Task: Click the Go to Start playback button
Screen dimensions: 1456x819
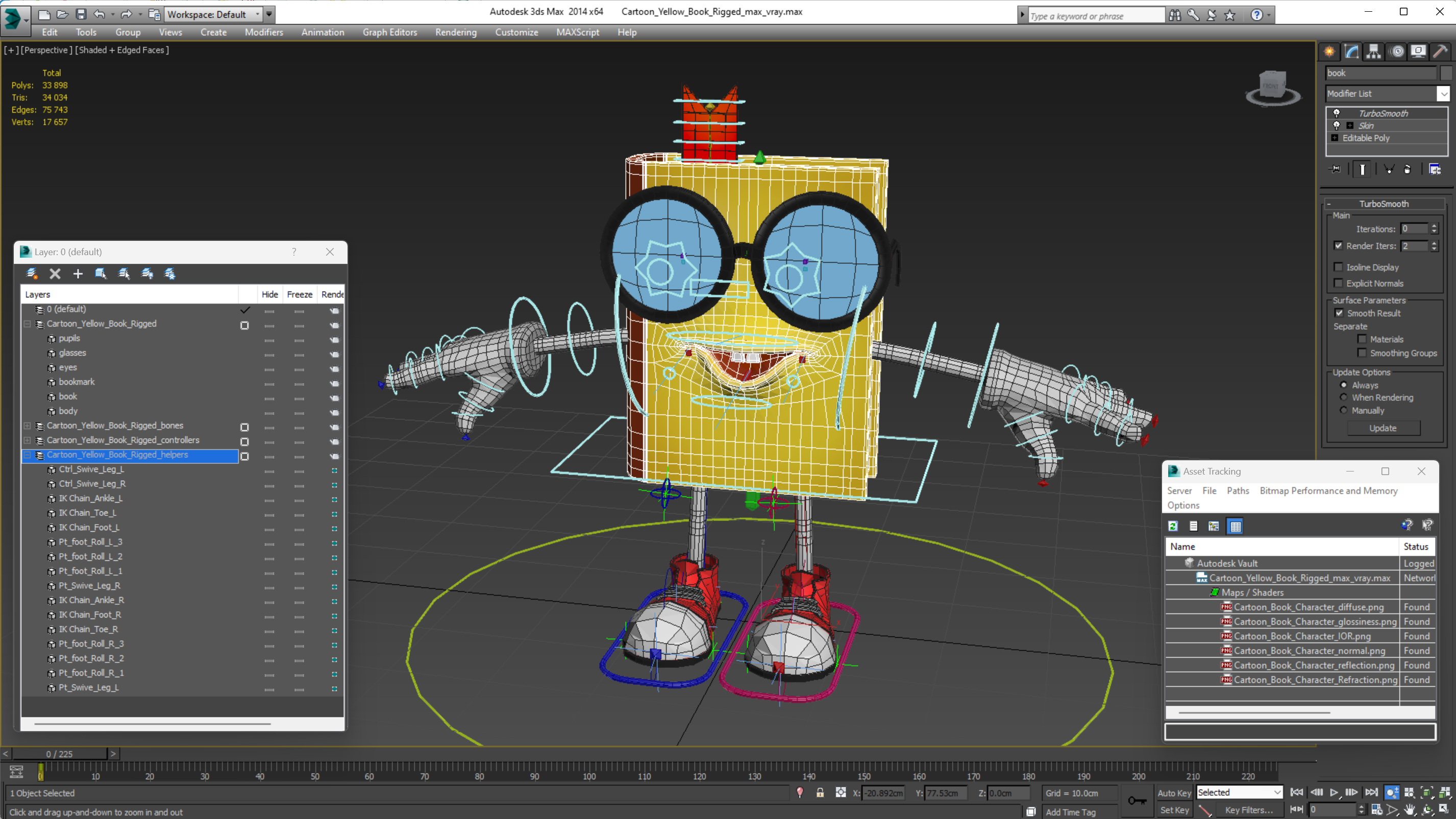Action: tap(1297, 792)
